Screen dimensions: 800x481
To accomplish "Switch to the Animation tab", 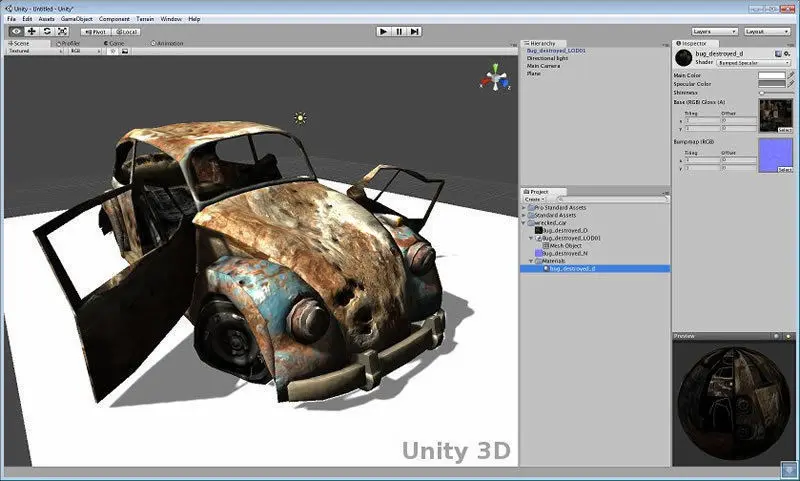I will tap(167, 43).
